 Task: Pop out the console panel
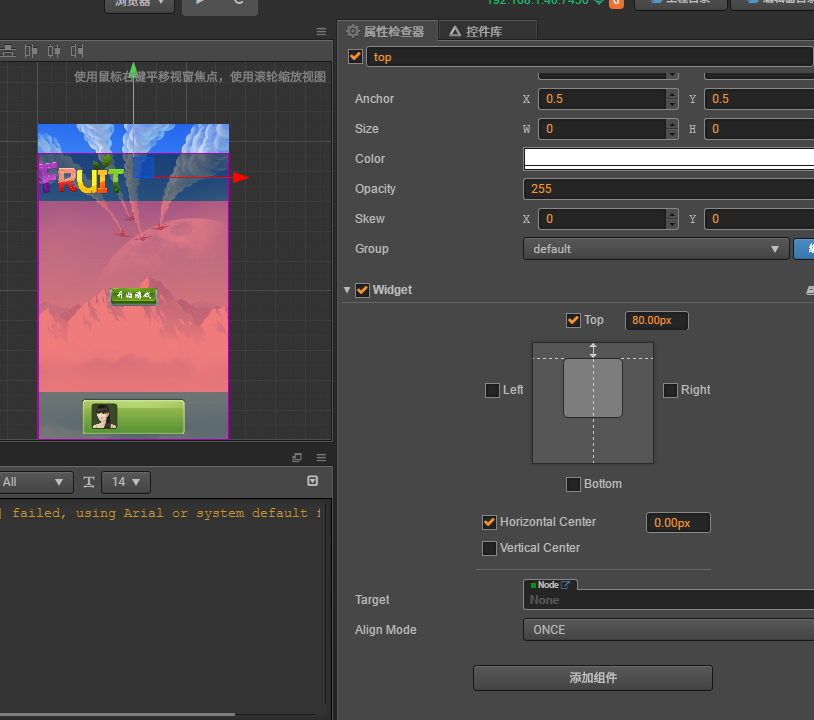coord(297,457)
